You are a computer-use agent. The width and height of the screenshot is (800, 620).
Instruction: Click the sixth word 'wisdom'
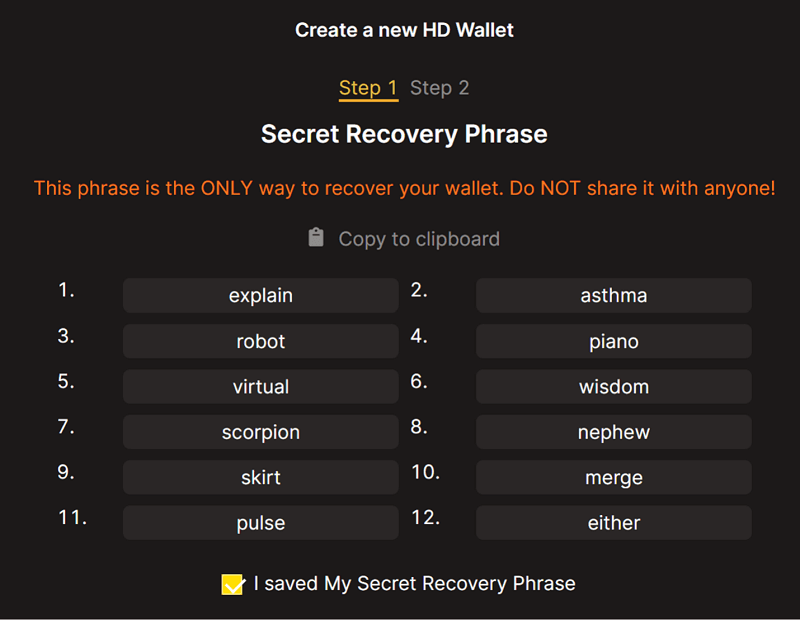point(614,386)
